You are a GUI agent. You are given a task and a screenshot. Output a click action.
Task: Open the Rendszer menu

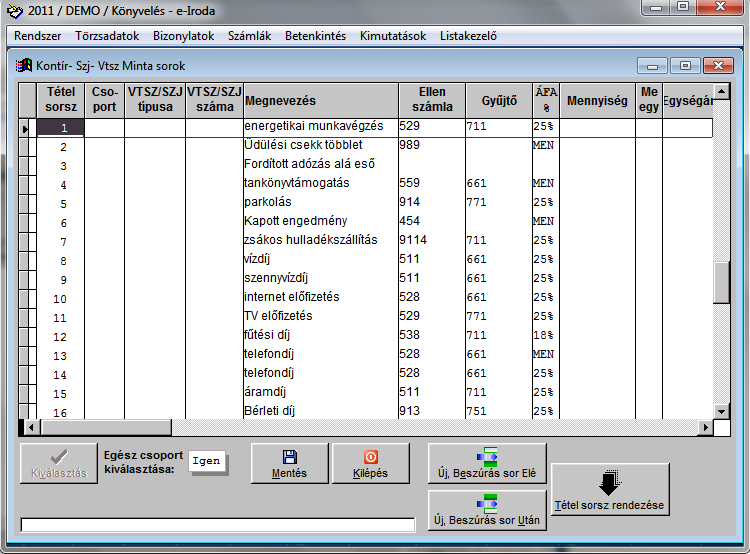(x=38, y=36)
